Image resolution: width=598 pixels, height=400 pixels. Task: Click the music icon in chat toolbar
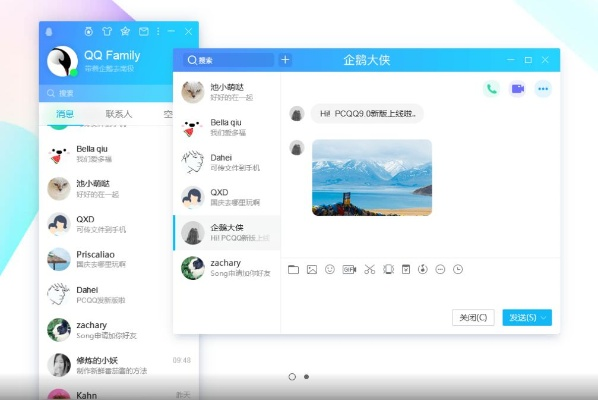click(423, 270)
